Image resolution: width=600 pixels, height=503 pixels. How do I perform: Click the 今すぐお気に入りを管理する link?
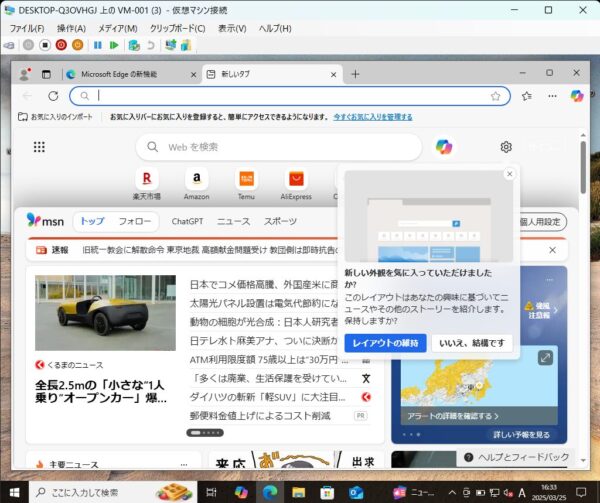373,117
